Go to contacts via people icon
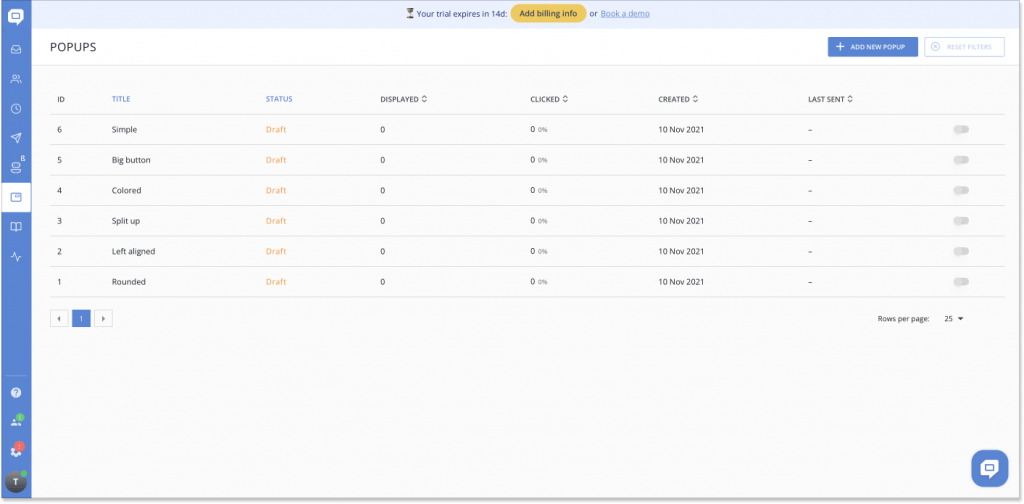This screenshot has width=1024, height=504. click(x=16, y=79)
